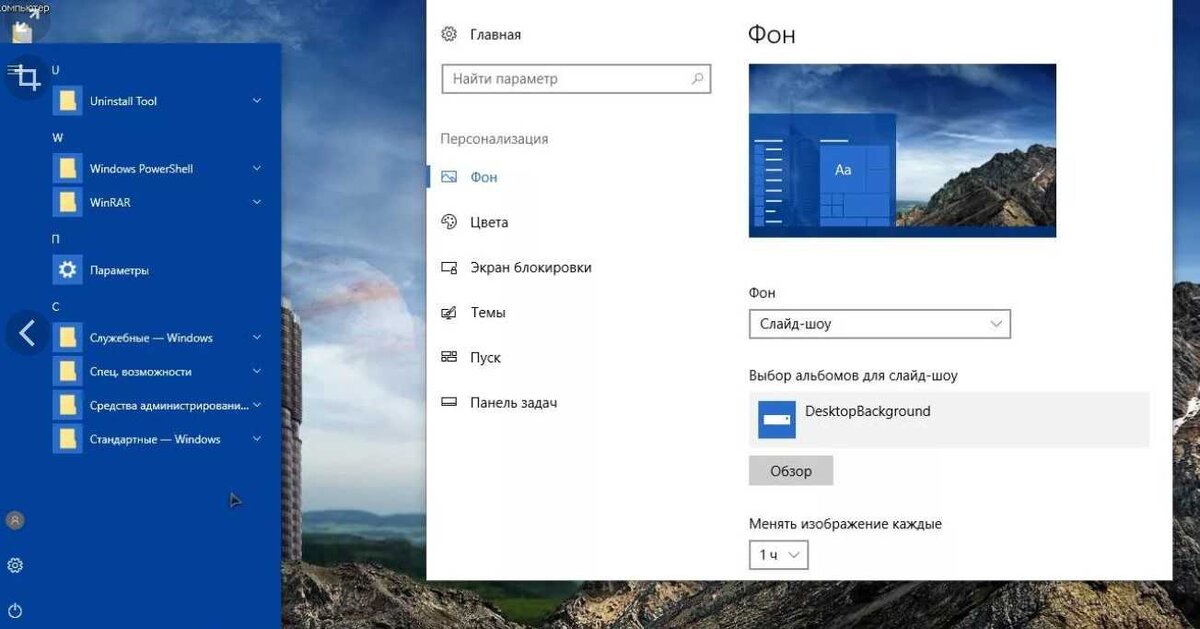Click the Панель задач bar icon
Viewport: 1200px width, 629px height.
pyautogui.click(x=449, y=403)
